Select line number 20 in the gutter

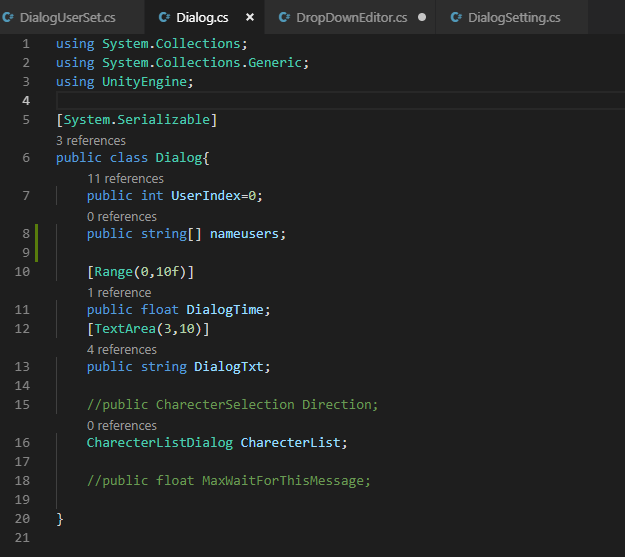23,519
